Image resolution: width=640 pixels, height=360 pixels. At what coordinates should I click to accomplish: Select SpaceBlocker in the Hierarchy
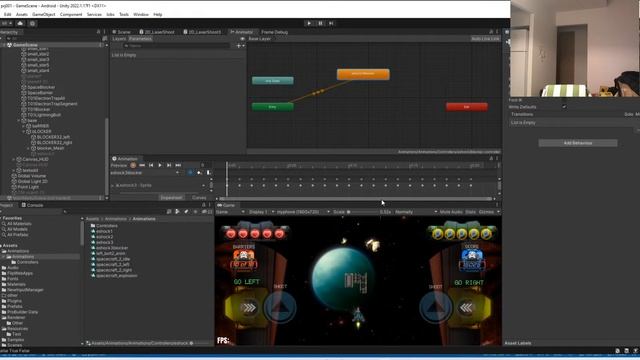[41, 87]
